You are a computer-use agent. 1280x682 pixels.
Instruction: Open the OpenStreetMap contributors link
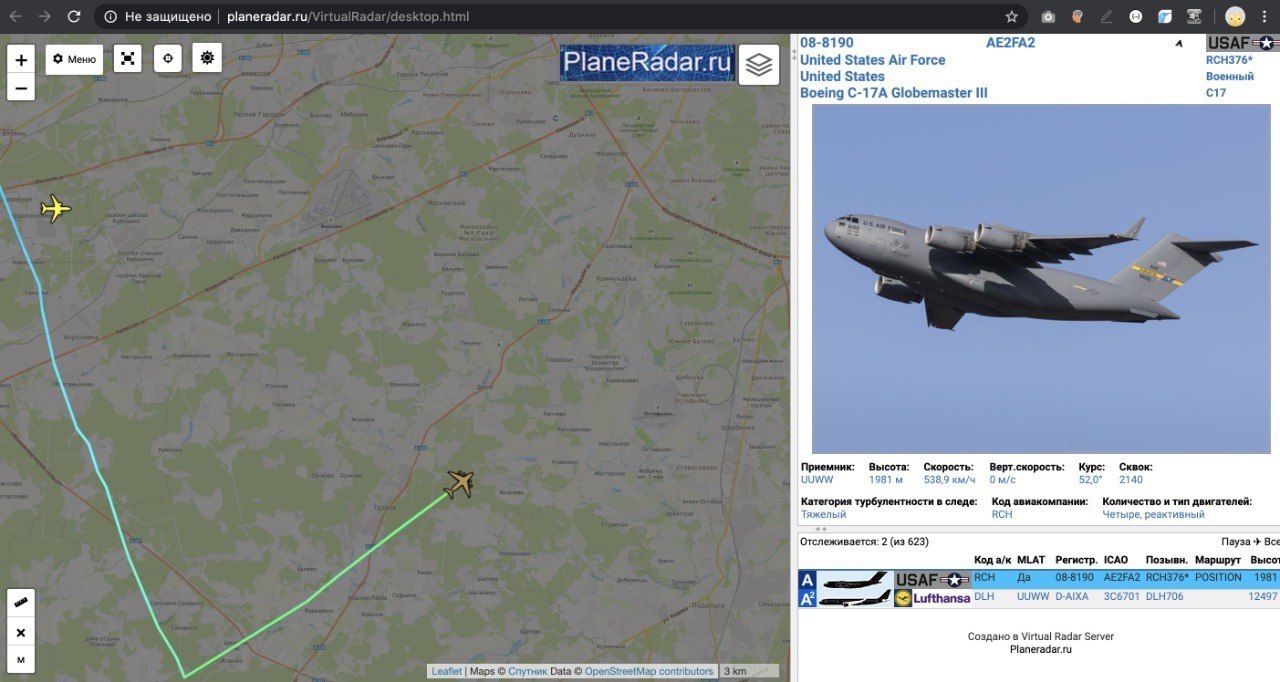click(x=649, y=671)
